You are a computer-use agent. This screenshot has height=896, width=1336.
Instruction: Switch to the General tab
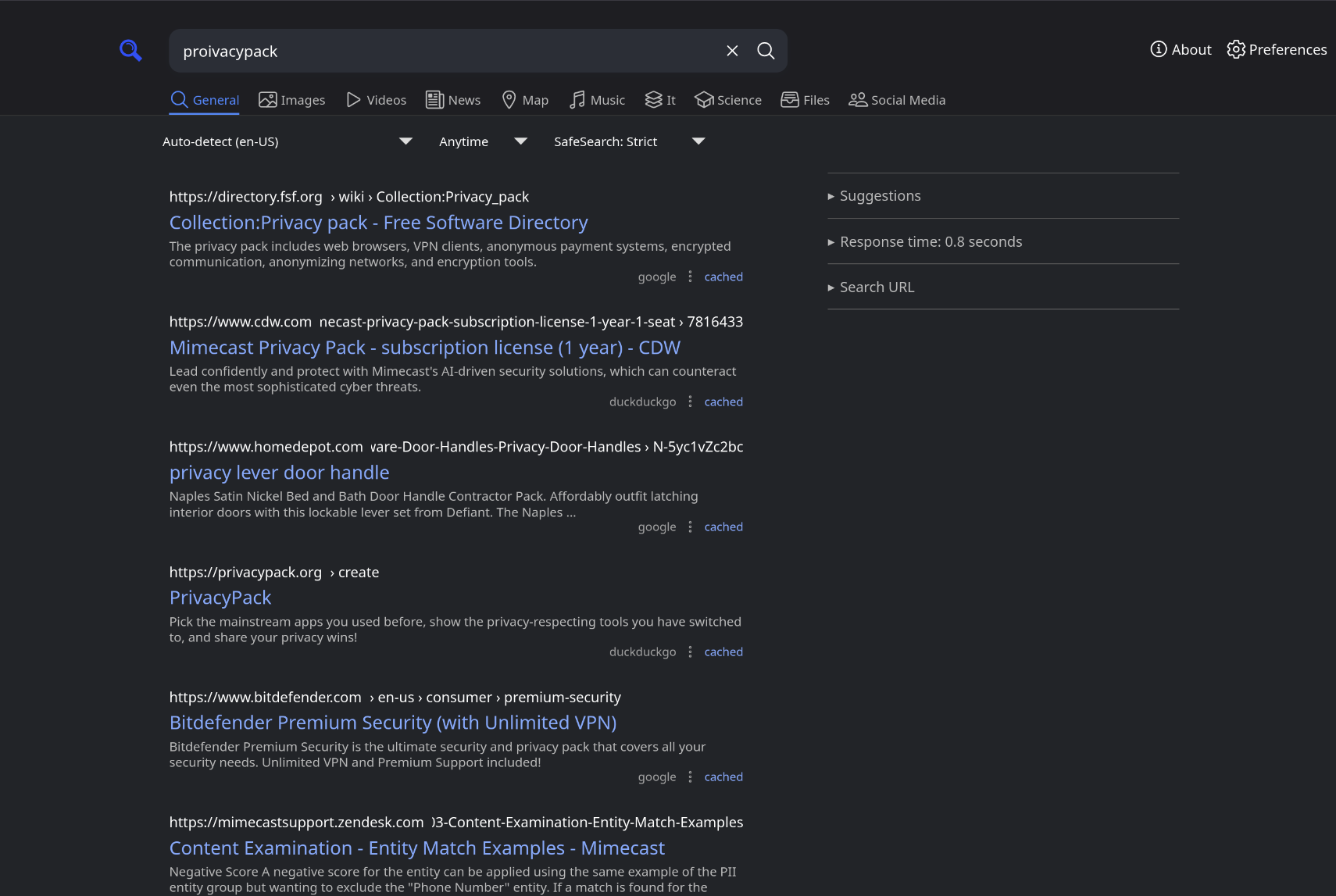pos(205,100)
